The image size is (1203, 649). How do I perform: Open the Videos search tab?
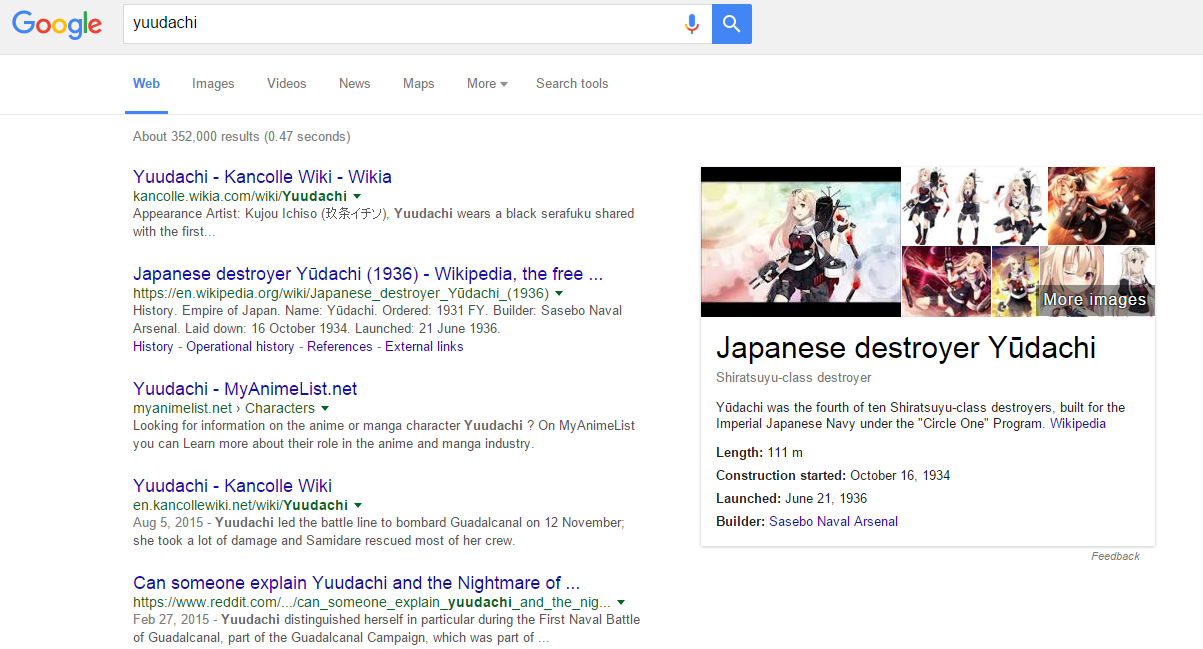pos(286,84)
